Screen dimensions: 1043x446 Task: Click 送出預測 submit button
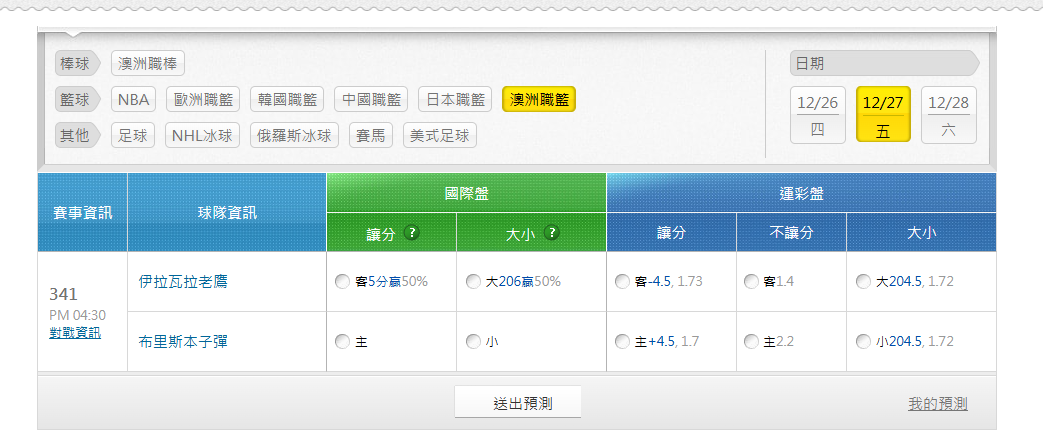[x=518, y=402]
